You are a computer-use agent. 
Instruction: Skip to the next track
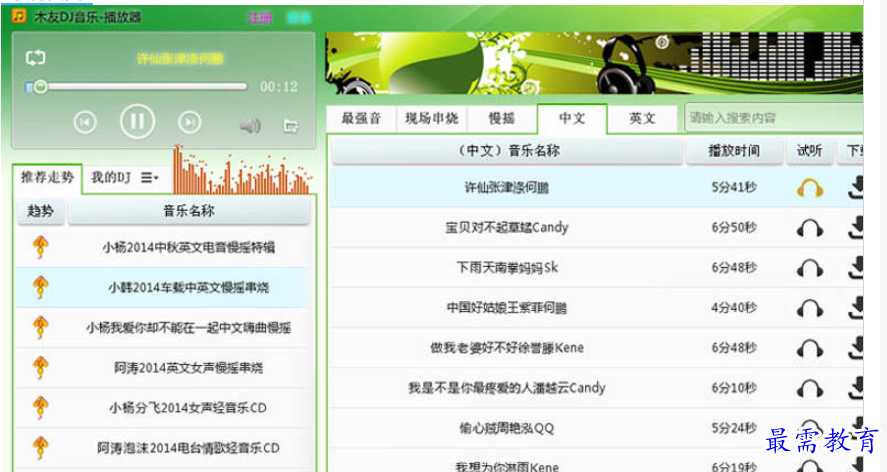[190, 122]
